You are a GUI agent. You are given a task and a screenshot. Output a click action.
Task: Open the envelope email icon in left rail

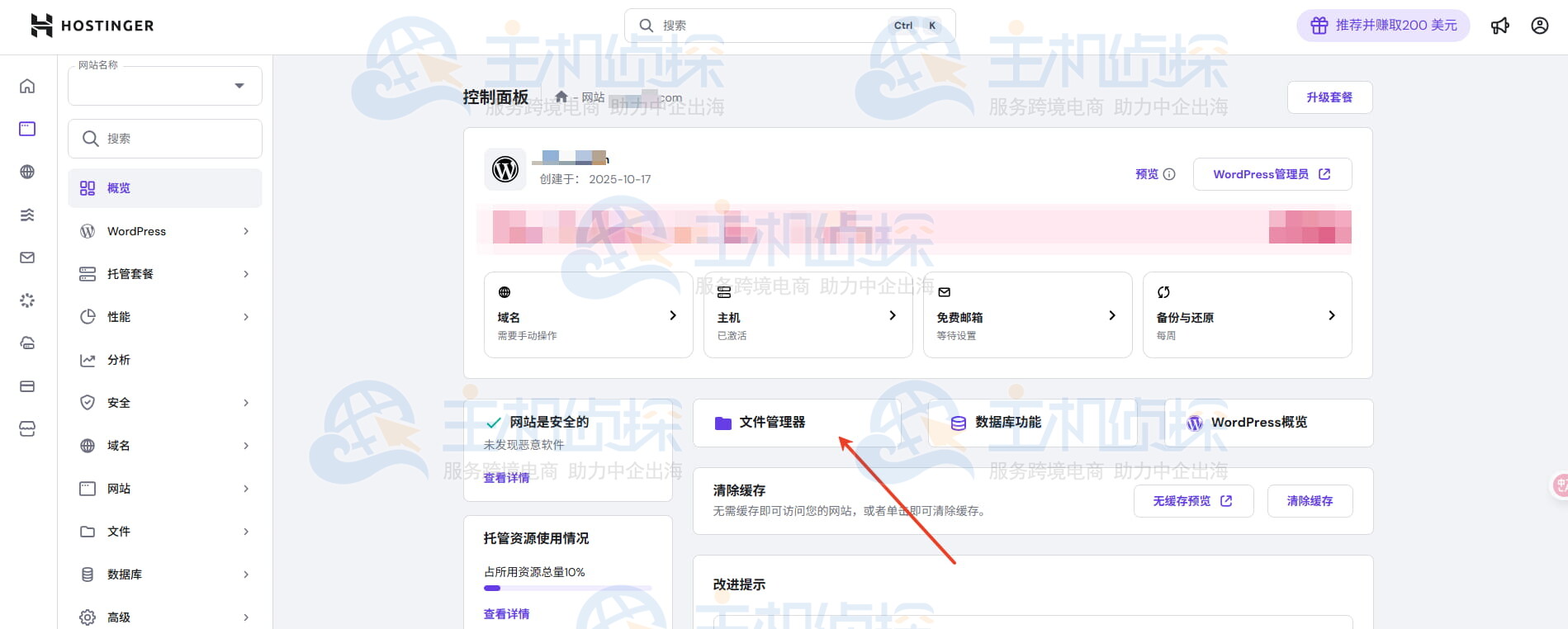tap(27, 258)
